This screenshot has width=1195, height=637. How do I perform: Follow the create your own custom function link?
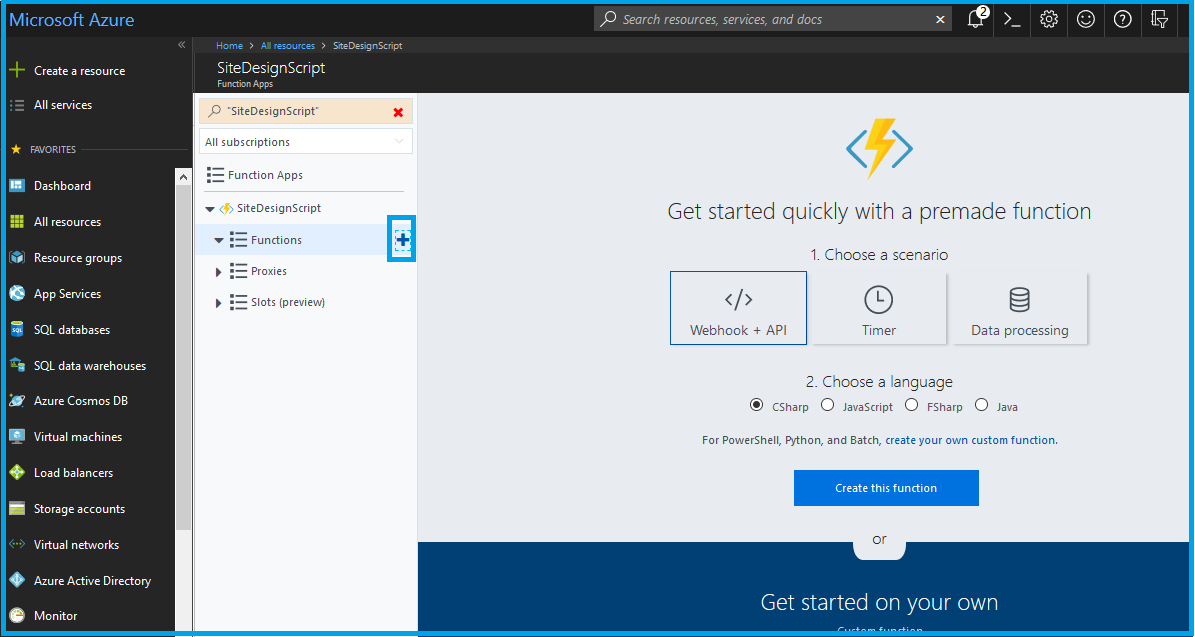pos(971,440)
